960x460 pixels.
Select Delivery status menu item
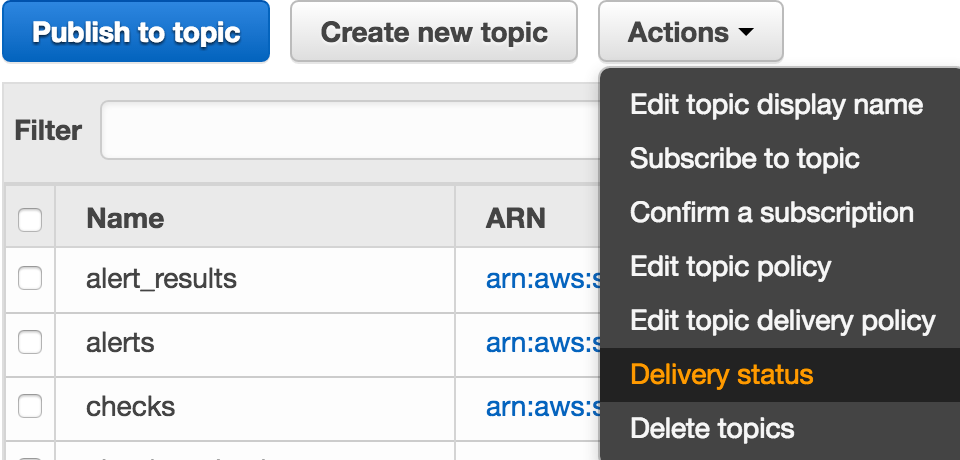coord(722,375)
